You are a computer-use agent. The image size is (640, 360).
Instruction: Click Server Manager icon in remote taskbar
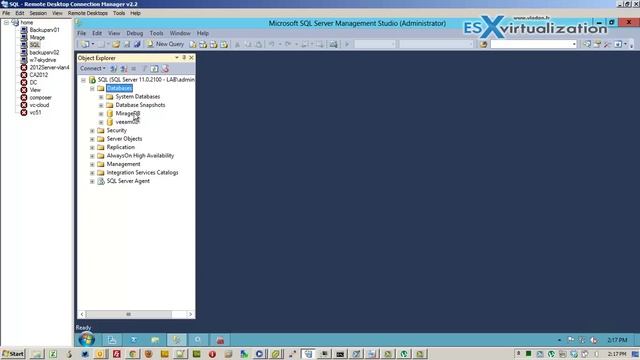click(111, 340)
